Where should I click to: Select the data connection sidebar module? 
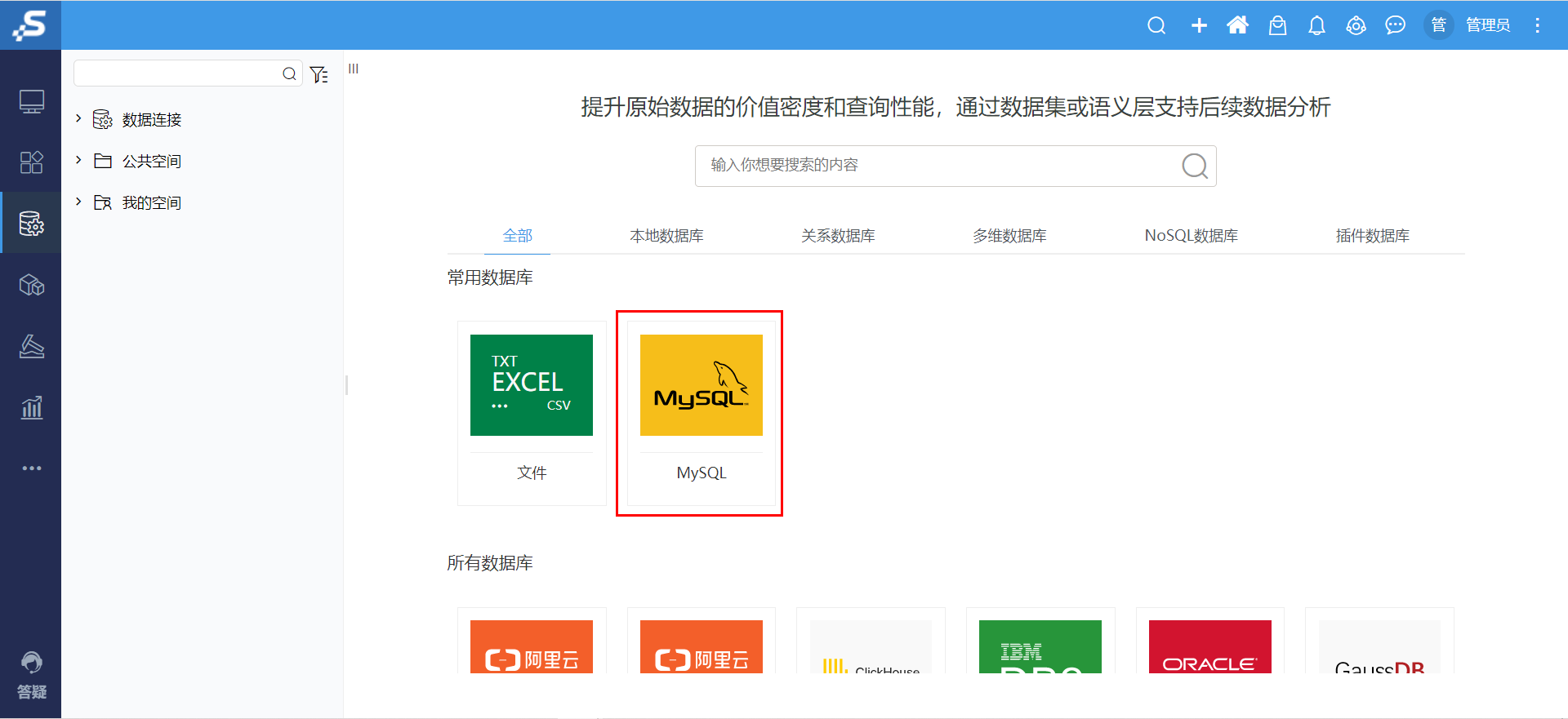tap(31, 223)
